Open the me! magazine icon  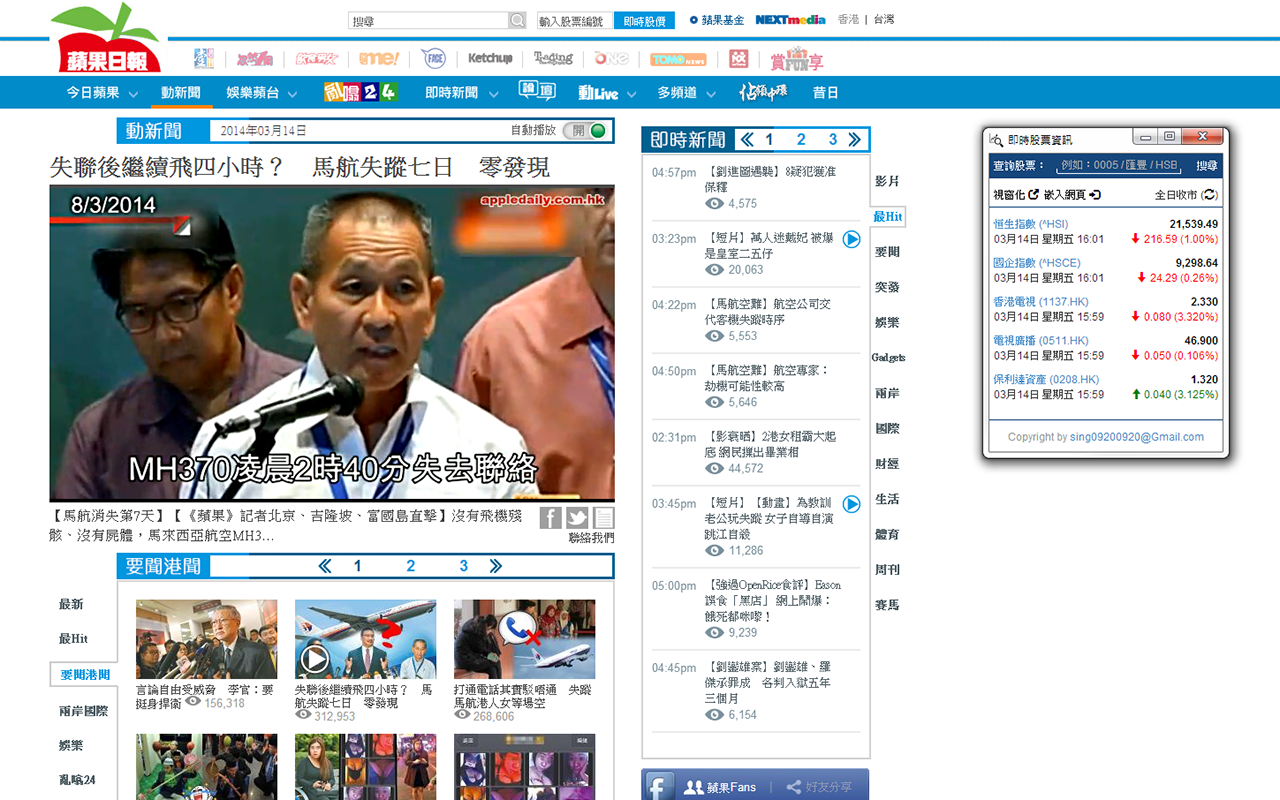(379, 59)
